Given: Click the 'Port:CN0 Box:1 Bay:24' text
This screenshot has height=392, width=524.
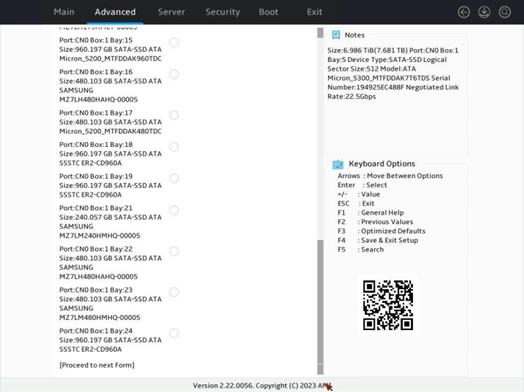Looking at the screenshot, I should (96, 331).
